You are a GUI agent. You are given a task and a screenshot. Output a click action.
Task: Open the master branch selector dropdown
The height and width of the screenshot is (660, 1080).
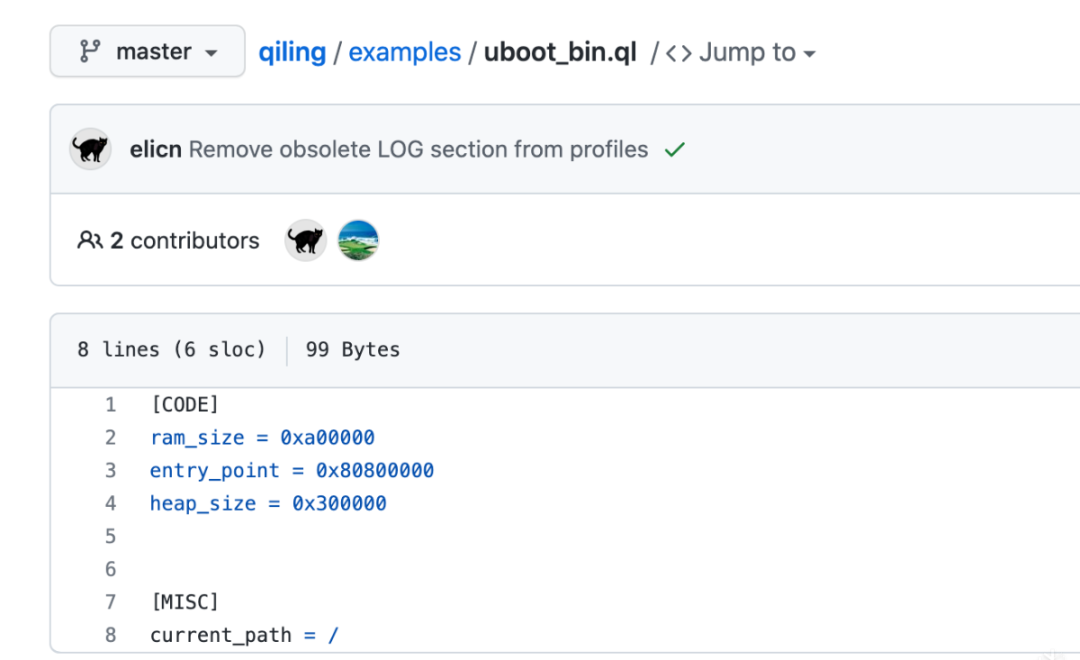tap(147, 52)
